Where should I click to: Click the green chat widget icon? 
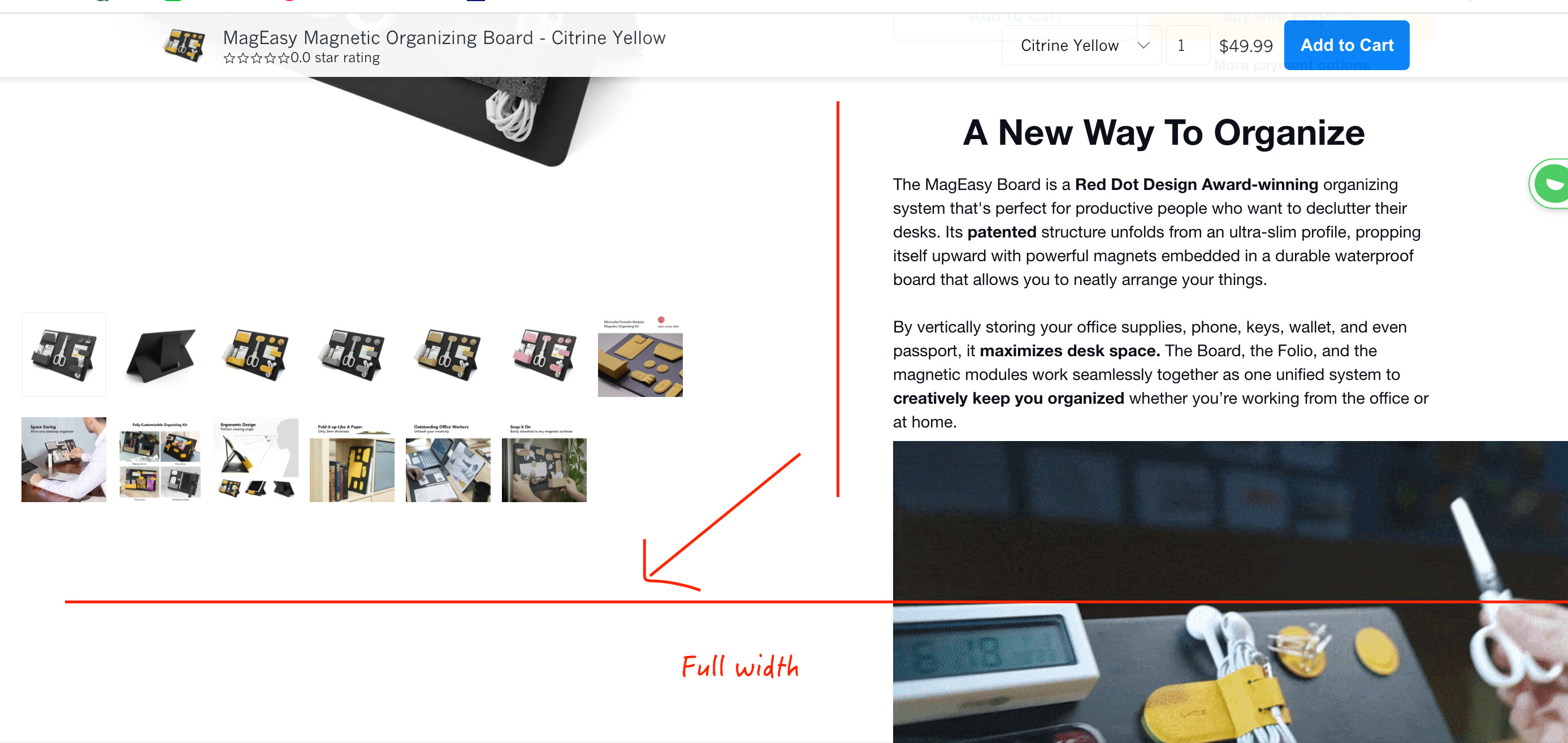(1551, 184)
